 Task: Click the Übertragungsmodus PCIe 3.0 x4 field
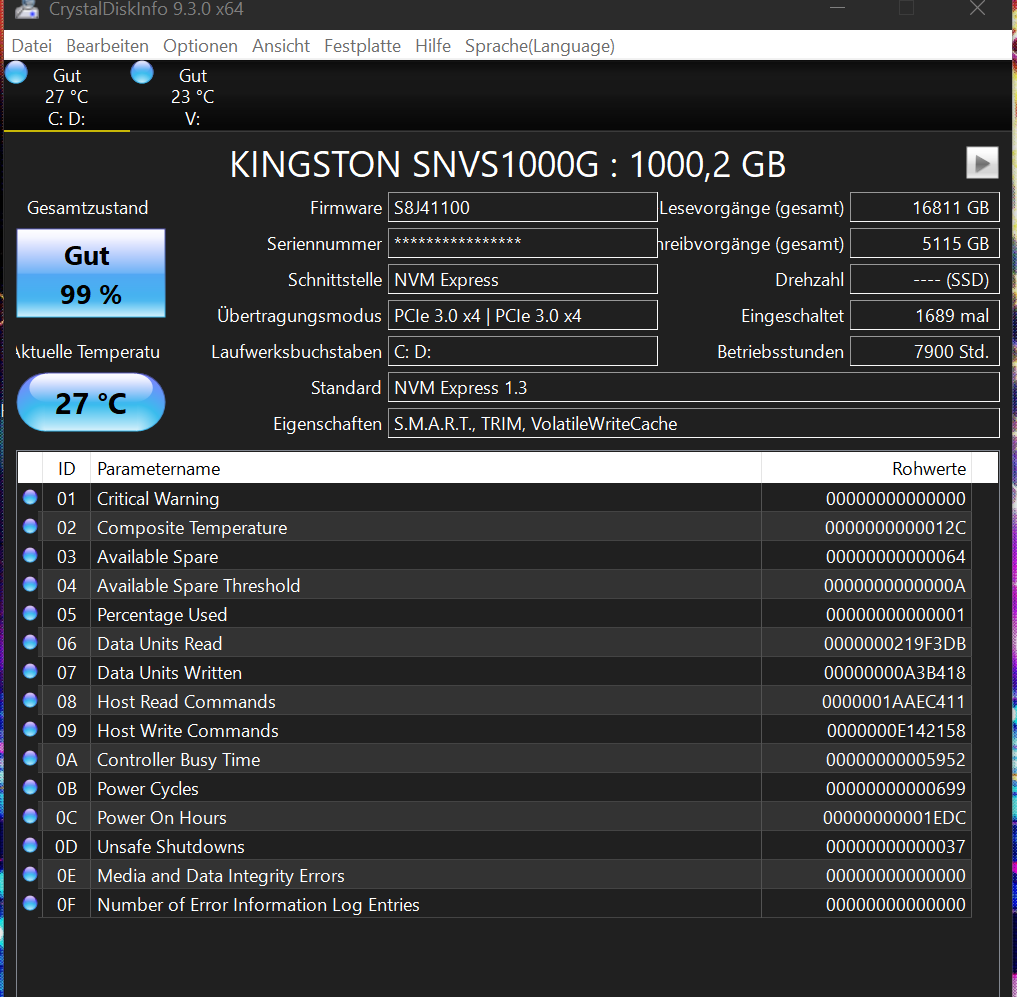(523, 315)
